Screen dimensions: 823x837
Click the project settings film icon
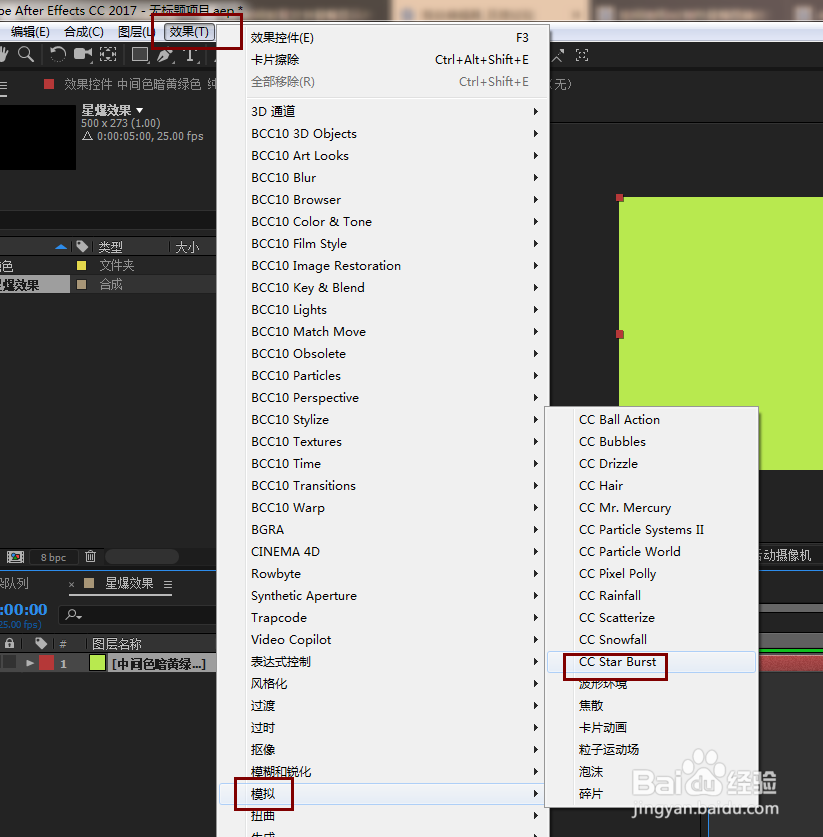(x=15, y=557)
